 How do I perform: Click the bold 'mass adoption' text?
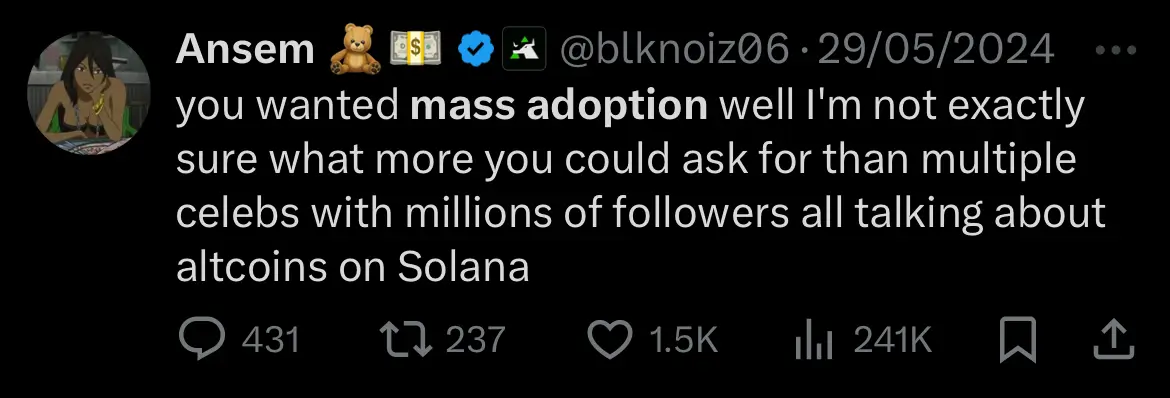(558, 106)
